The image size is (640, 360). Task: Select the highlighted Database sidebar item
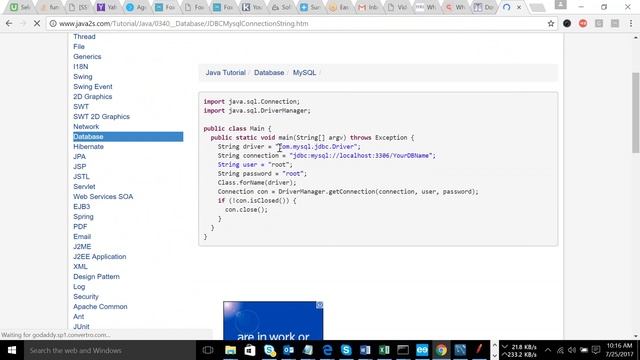128,137
